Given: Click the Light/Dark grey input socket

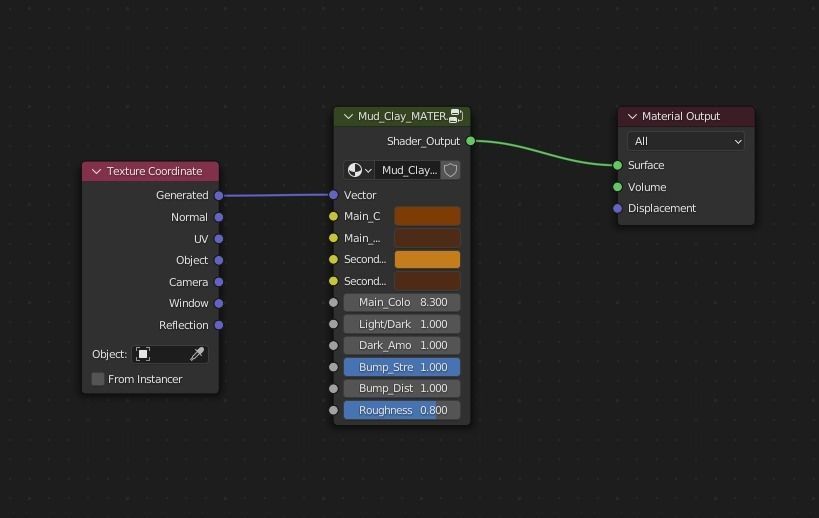Looking at the screenshot, I should (x=333, y=324).
